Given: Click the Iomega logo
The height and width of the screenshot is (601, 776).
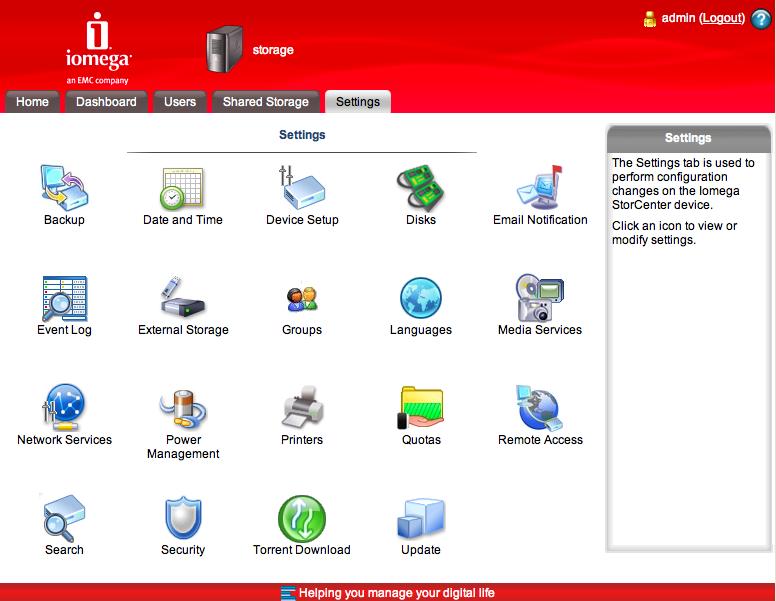Looking at the screenshot, I should (x=97, y=47).
